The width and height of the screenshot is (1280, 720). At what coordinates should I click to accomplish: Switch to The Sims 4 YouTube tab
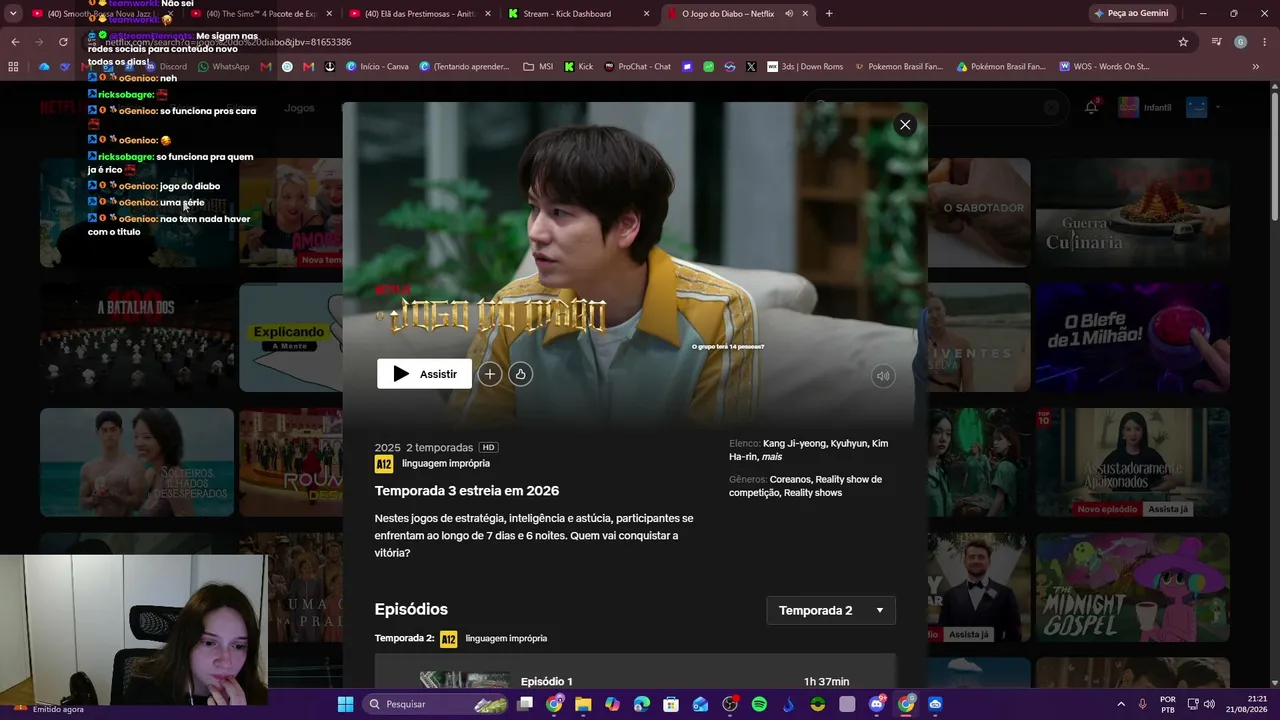pyautogui.click(x=262, y=14)
